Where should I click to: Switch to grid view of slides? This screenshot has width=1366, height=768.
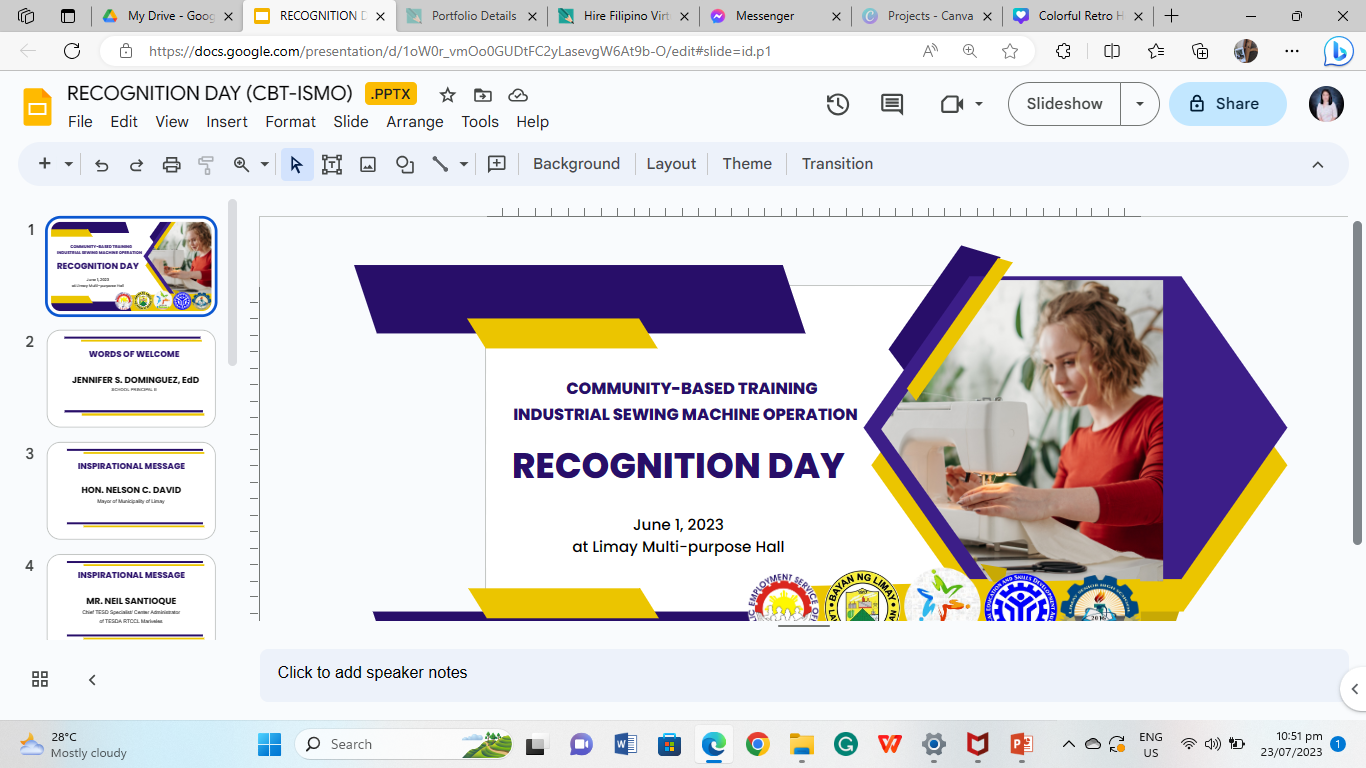40,680
